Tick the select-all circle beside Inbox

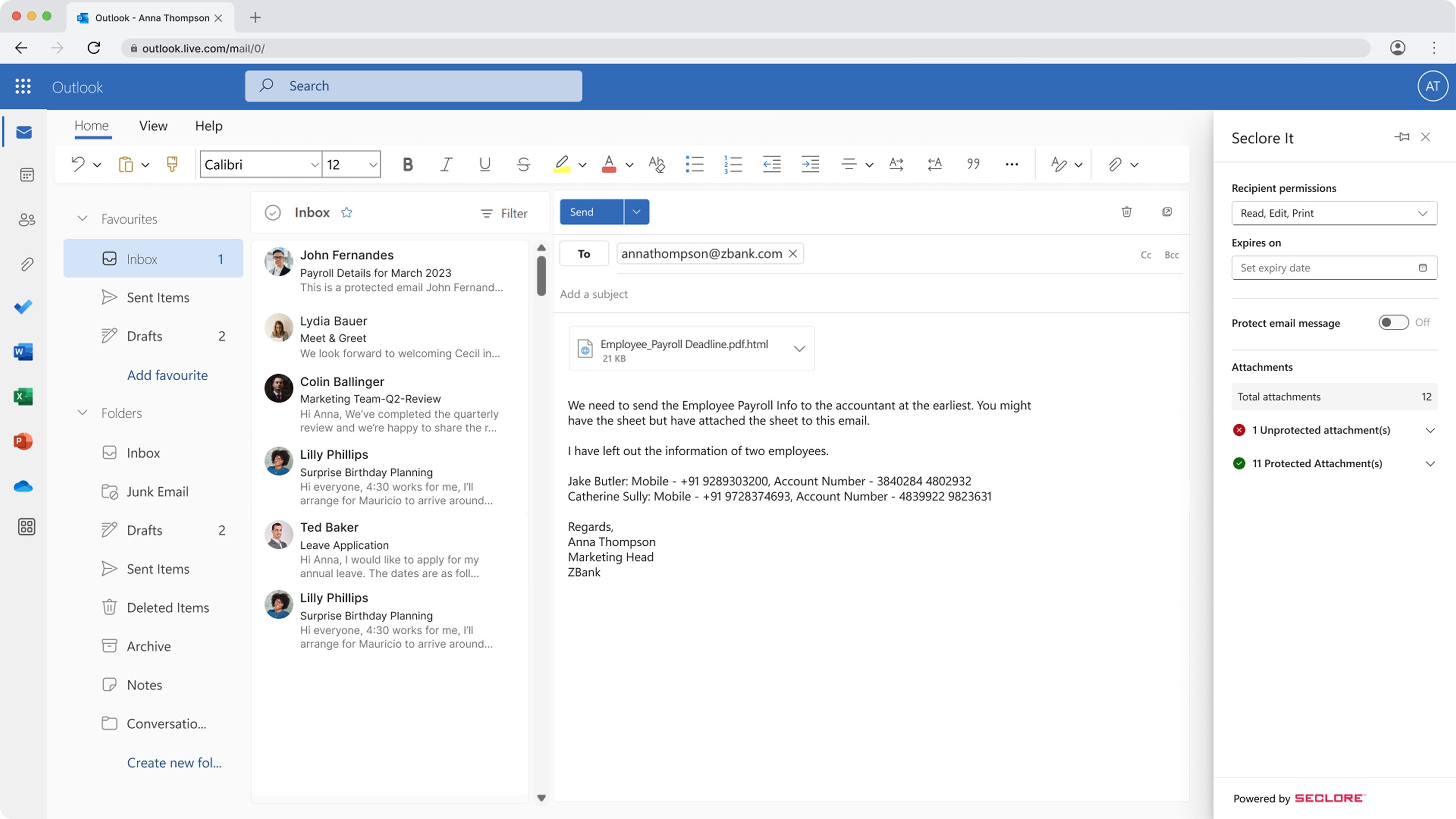point(272,212)
